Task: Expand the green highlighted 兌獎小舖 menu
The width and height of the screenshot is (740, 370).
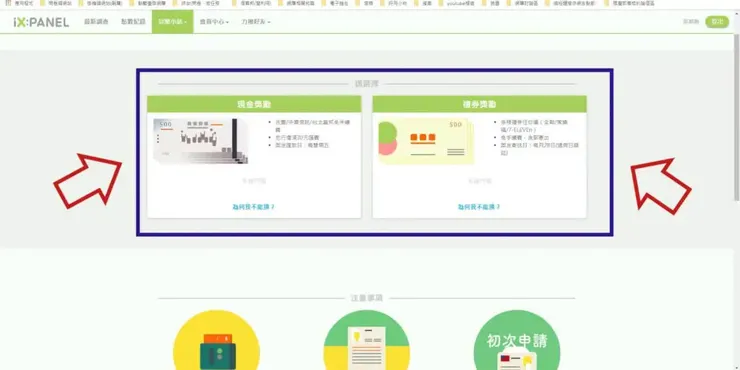Action: coord(172,22)
